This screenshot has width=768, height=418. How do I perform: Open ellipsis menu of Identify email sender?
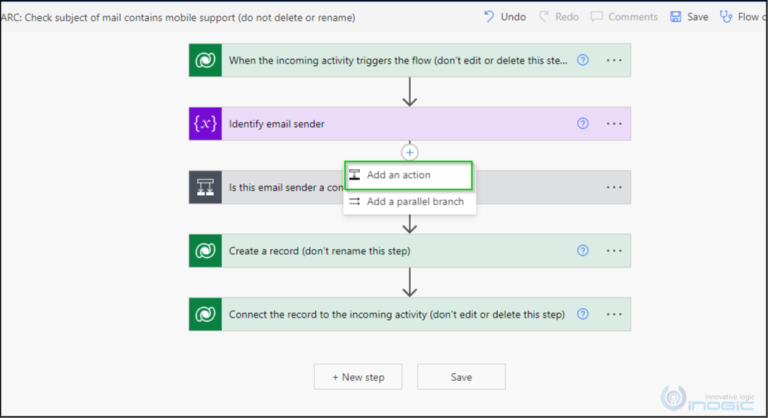pos(614,123)
